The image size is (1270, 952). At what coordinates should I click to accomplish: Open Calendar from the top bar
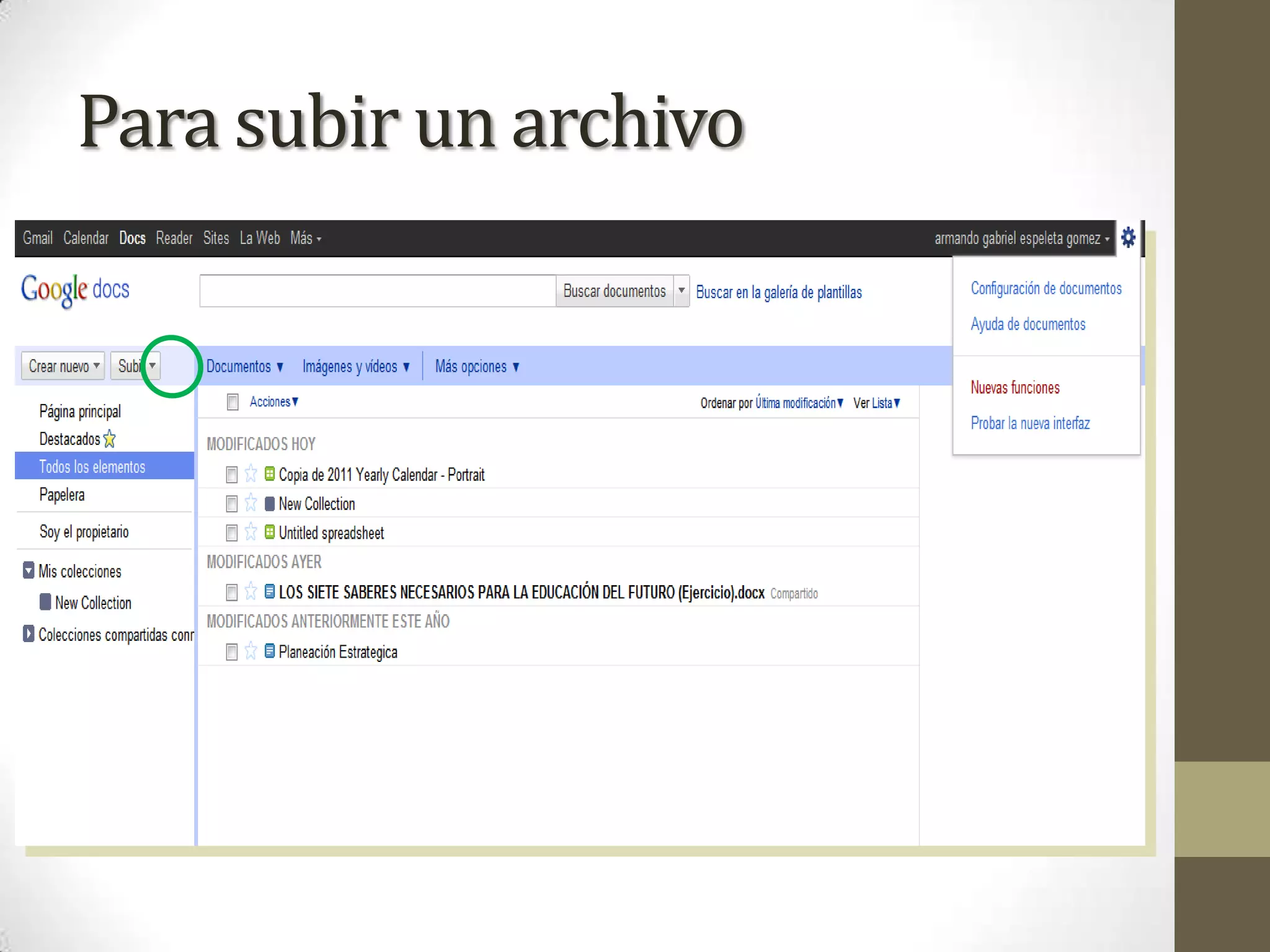point(86,238)
